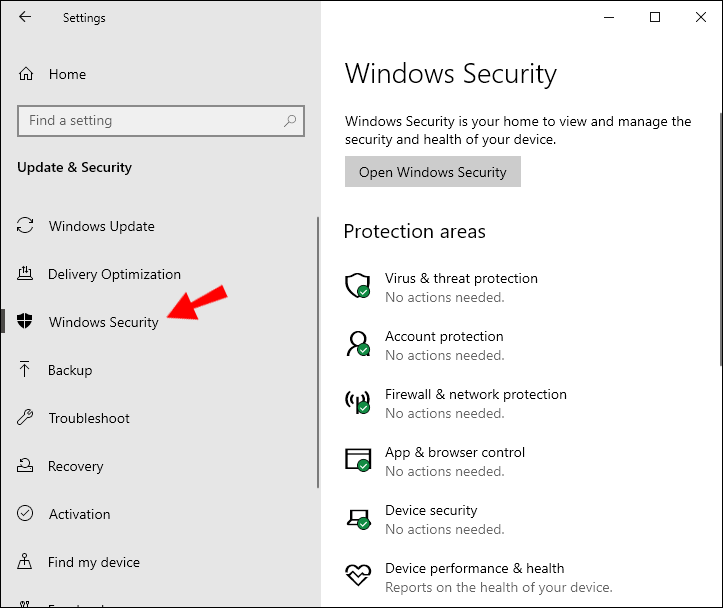Click the Delivery Optimization icon

(26, 274)
